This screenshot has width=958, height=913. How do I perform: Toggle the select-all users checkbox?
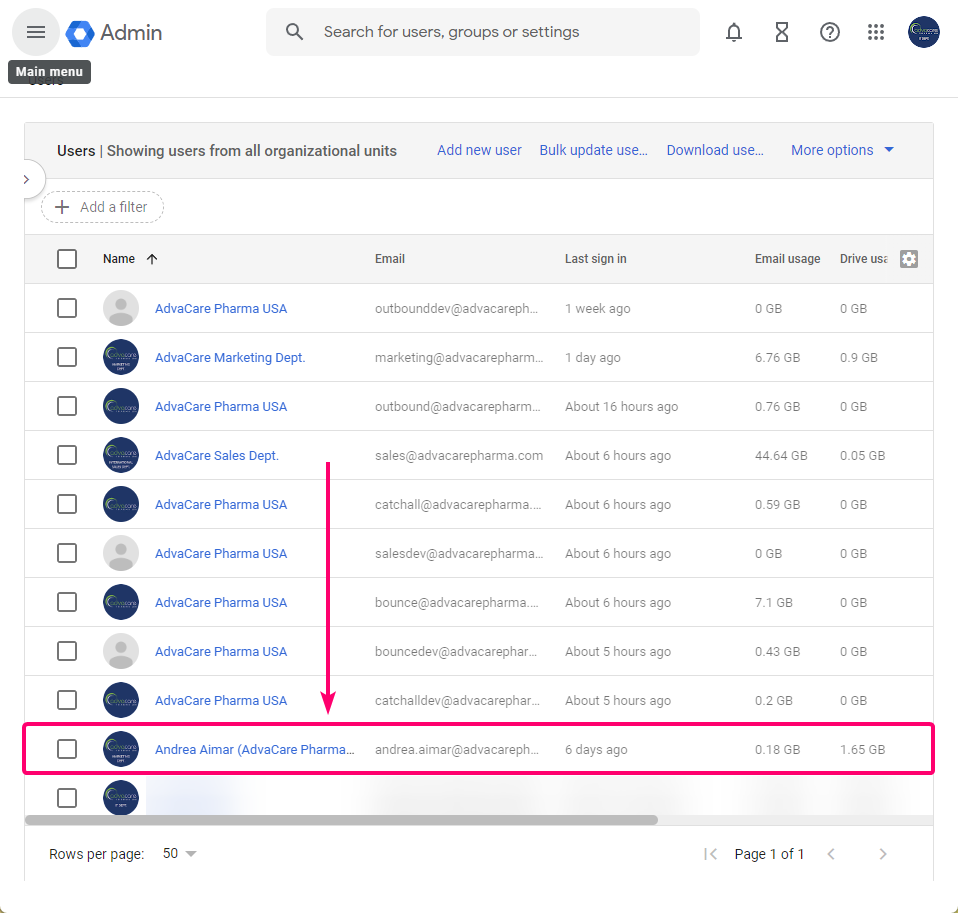tap(67, 259)
